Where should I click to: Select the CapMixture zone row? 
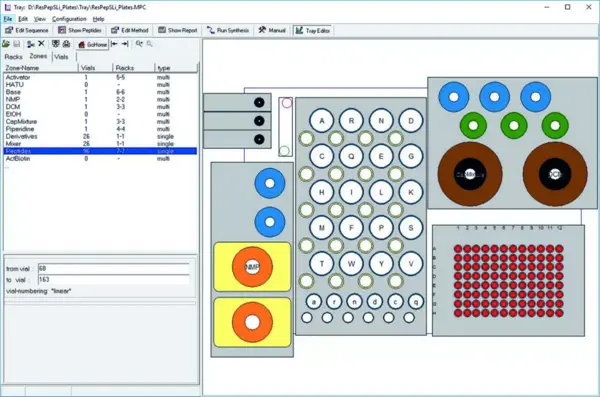(x=100, y=122)
